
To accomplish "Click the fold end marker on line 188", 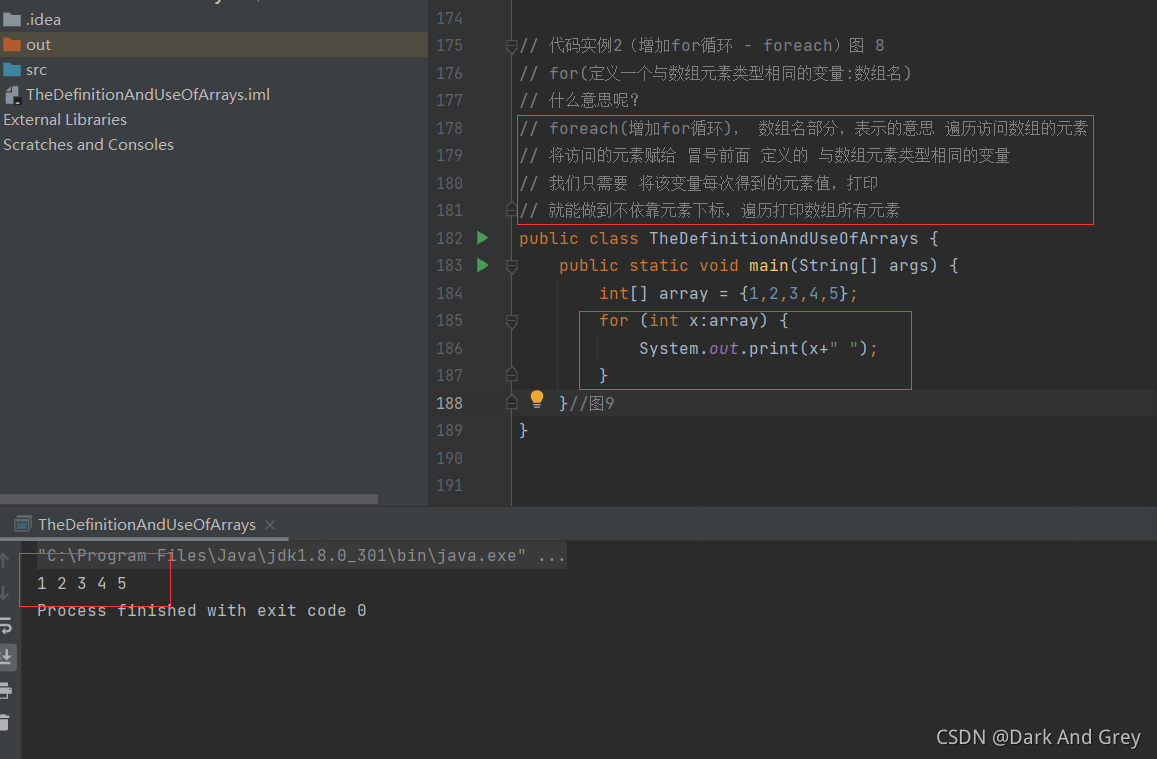I will click(x=511, y=402).
